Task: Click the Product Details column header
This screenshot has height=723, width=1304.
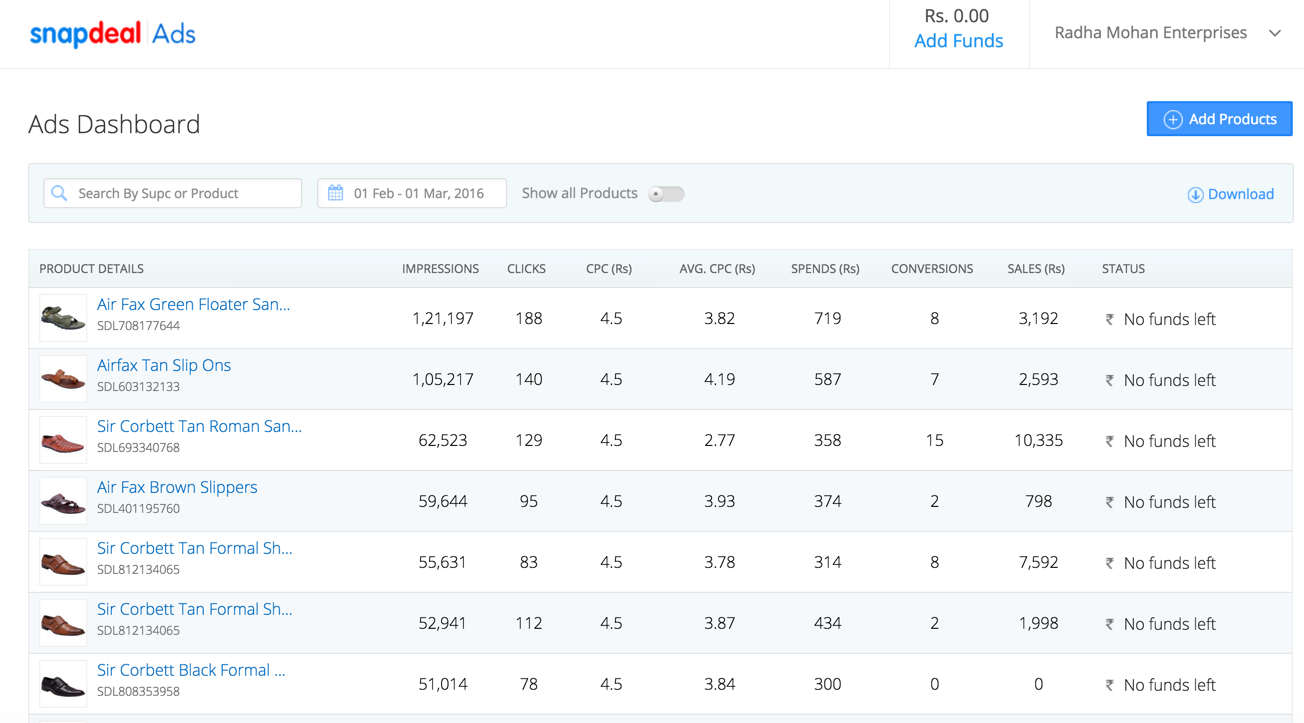Action: click(91, 269)
